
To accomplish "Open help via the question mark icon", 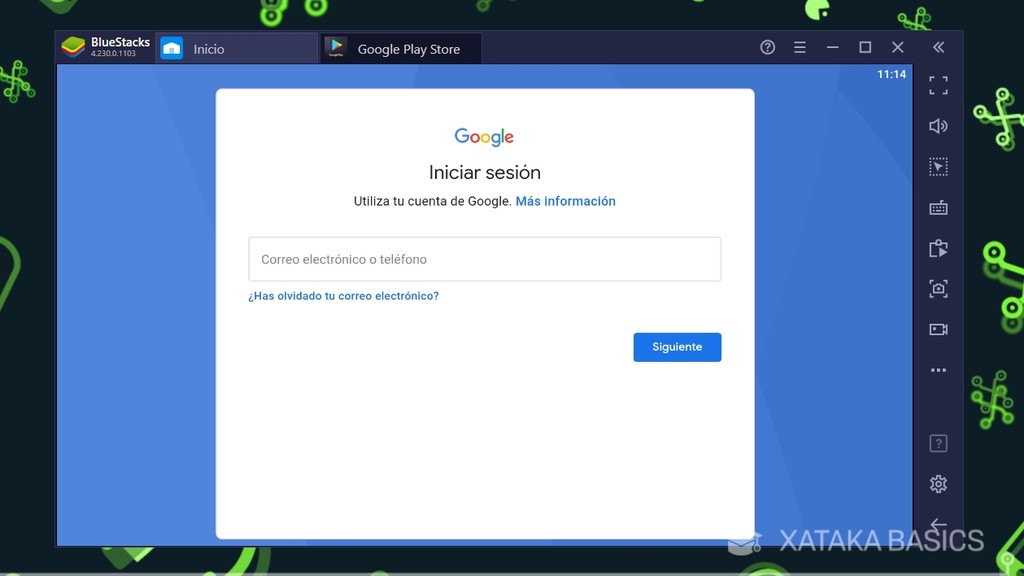I will pyautogui.click(x=766, y=47).
